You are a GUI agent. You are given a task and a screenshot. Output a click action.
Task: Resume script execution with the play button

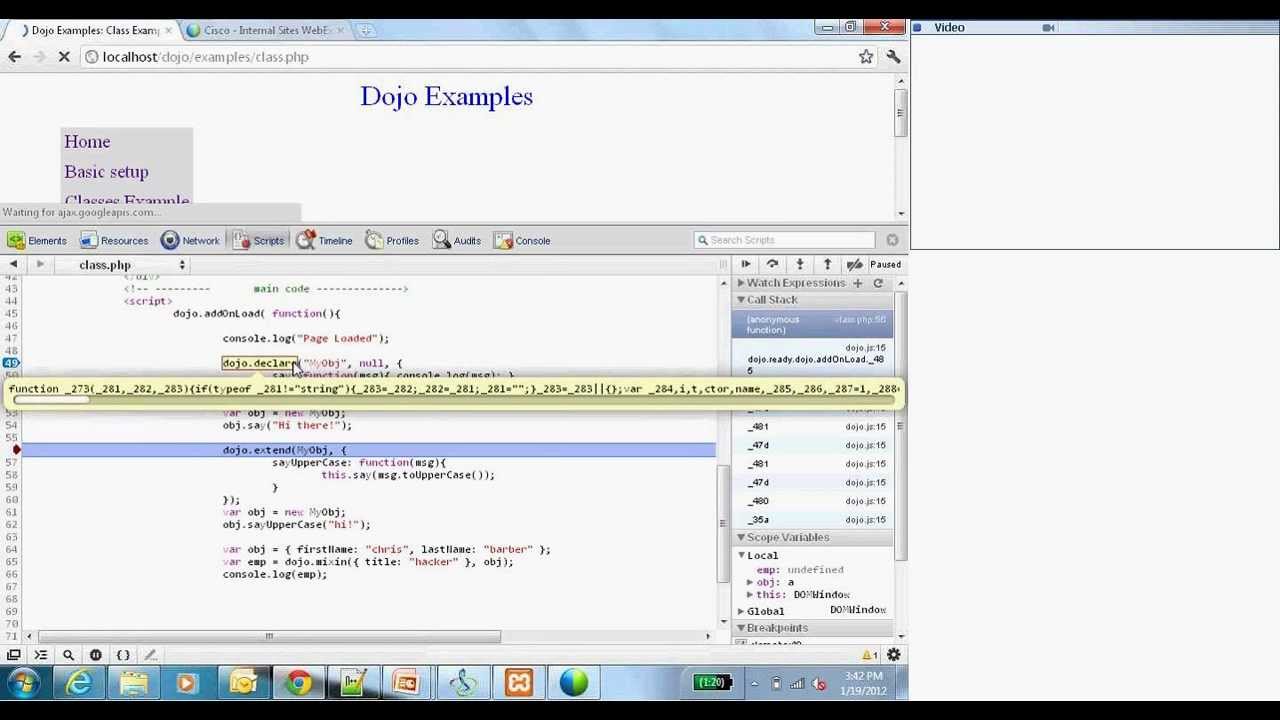tap(745, 265)
